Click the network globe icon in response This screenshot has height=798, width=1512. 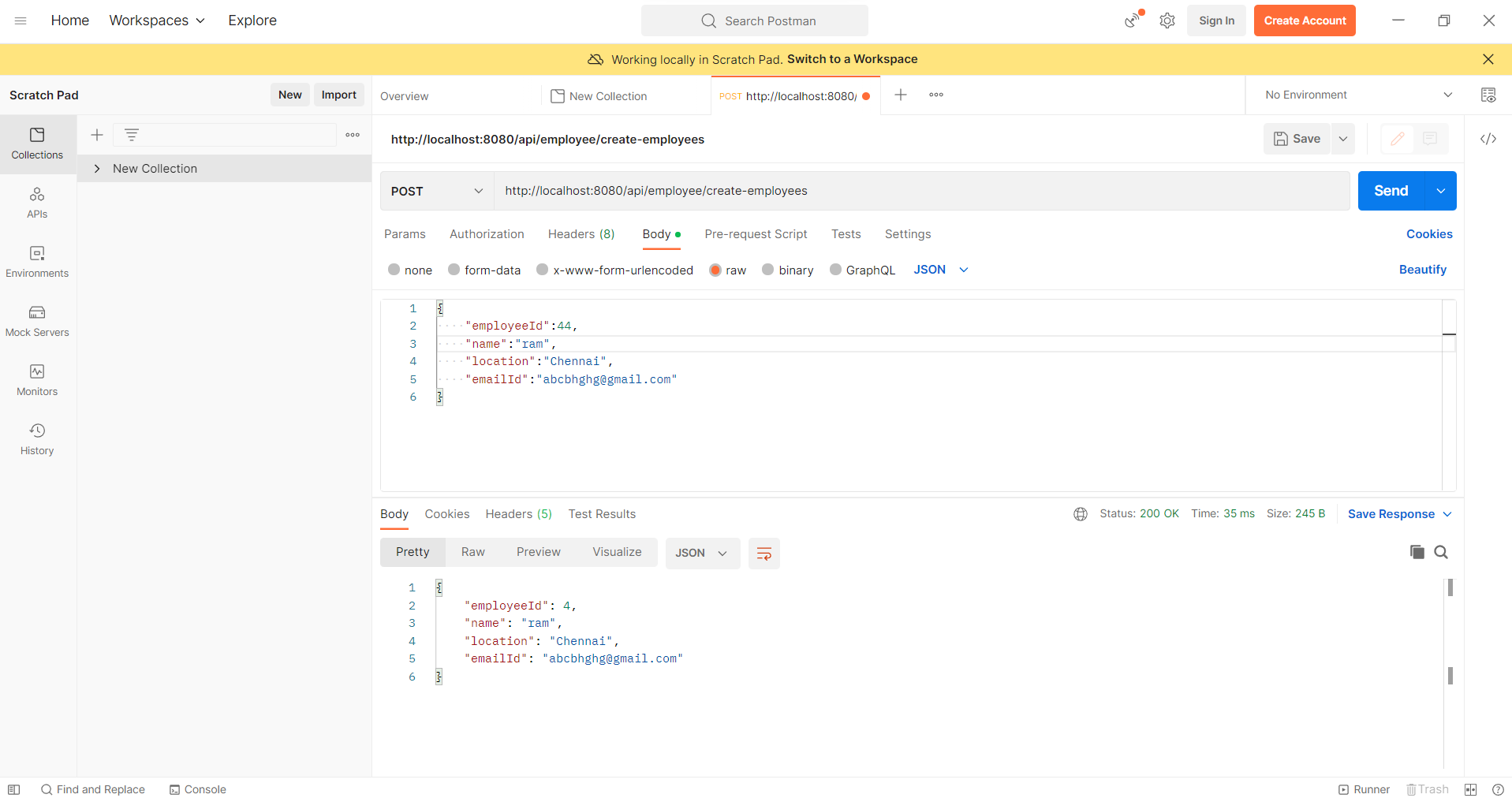(1081, 514)
